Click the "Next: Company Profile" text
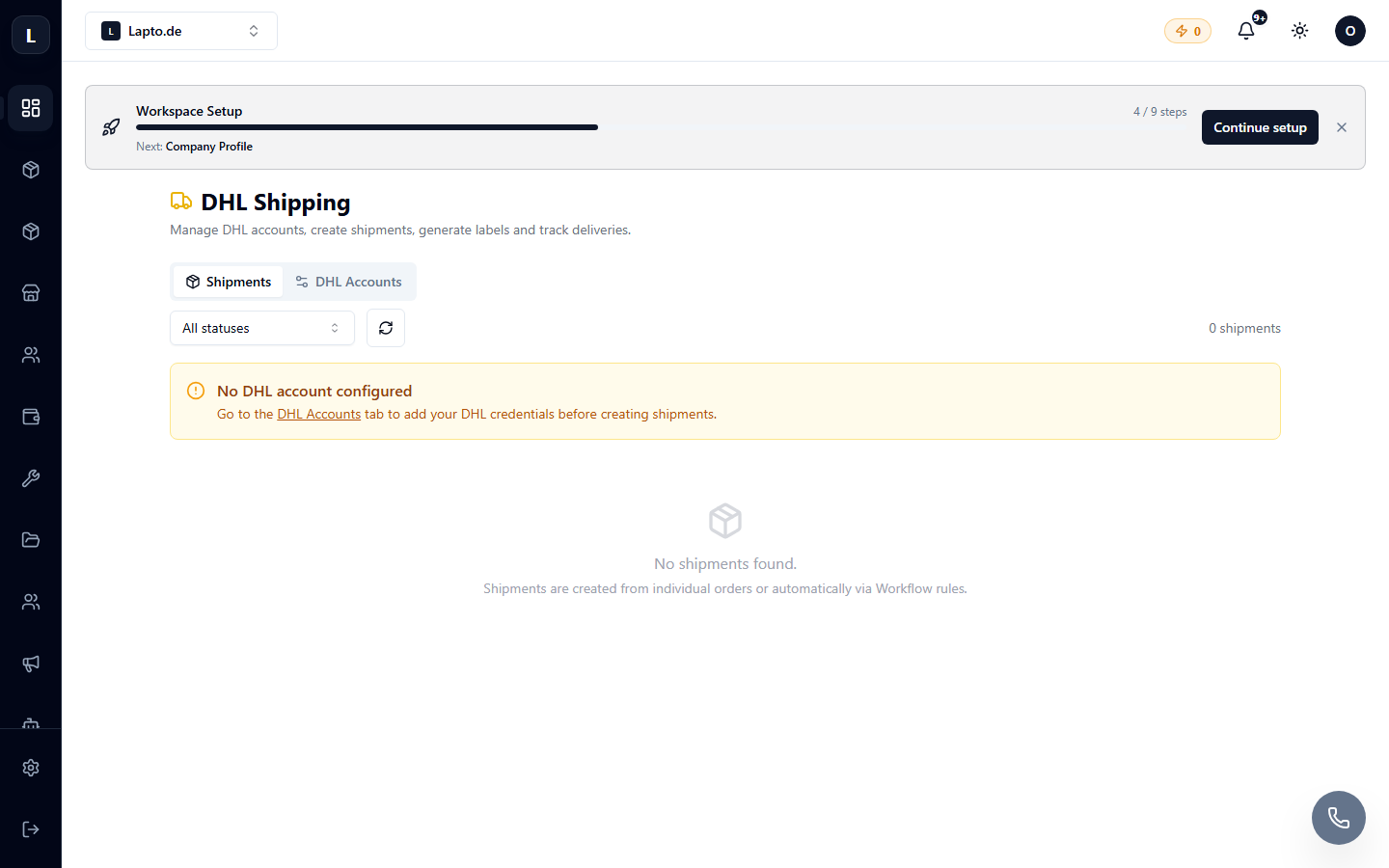Viewport: 1389px width, 868px height. [194, 147]
